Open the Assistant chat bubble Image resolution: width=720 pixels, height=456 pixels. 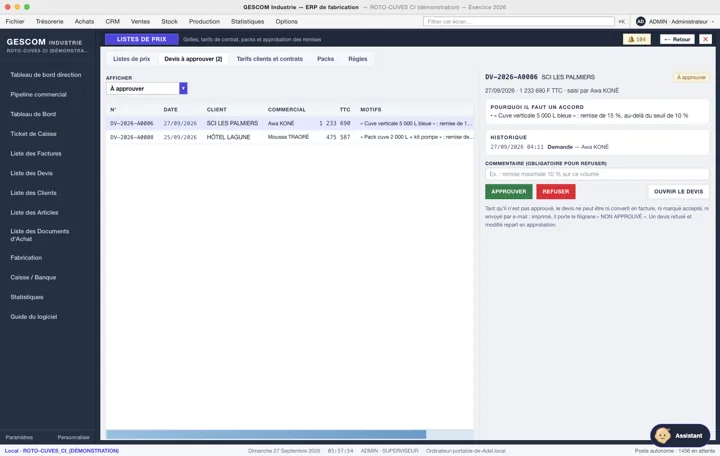click(x=680, y=435)
